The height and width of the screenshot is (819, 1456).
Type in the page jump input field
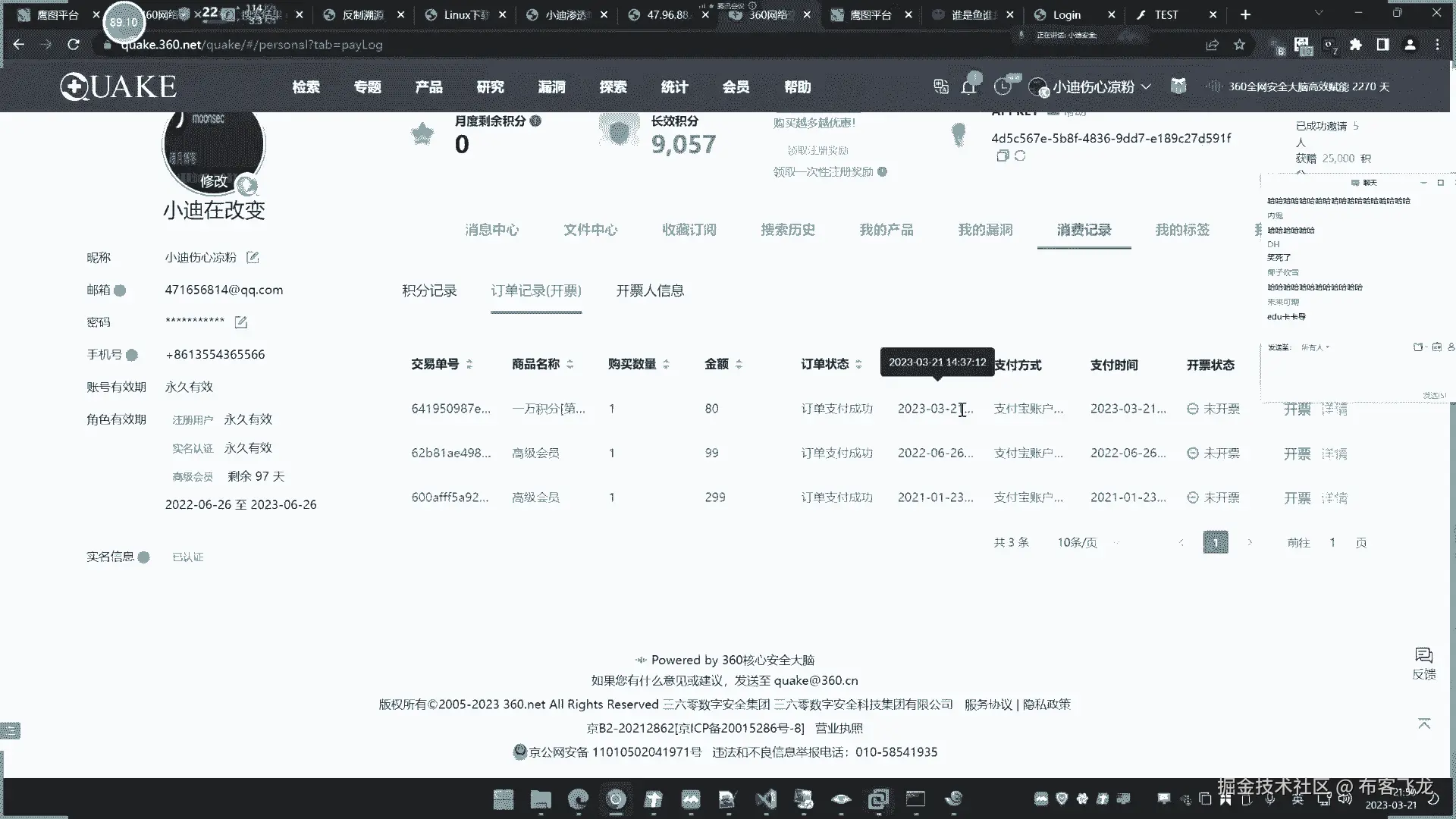point(1332,543)
